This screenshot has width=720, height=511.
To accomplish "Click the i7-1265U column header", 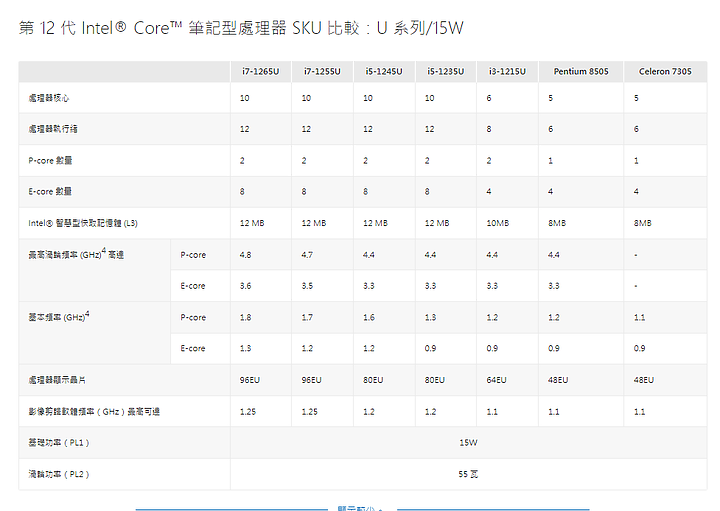I will click(x=260, y=72).
